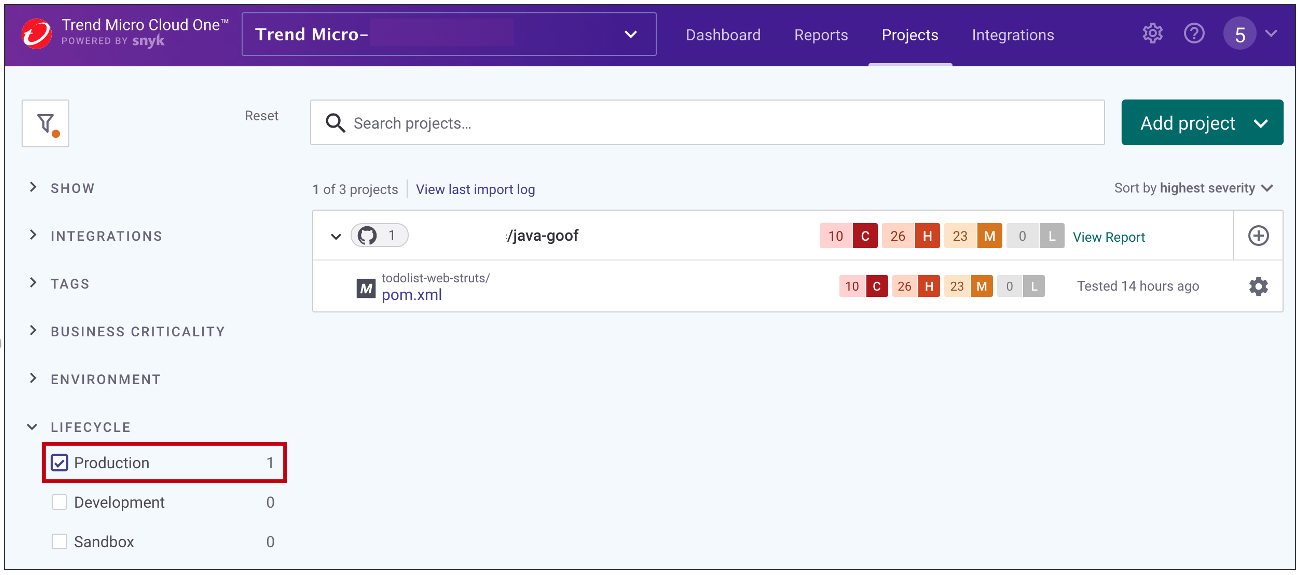The width and height of the screenshot is (1299, 575).
Task: Expand the BUSINESS CRITICALITY filter section
Action: pyautogui.click(x=125, y=331)
